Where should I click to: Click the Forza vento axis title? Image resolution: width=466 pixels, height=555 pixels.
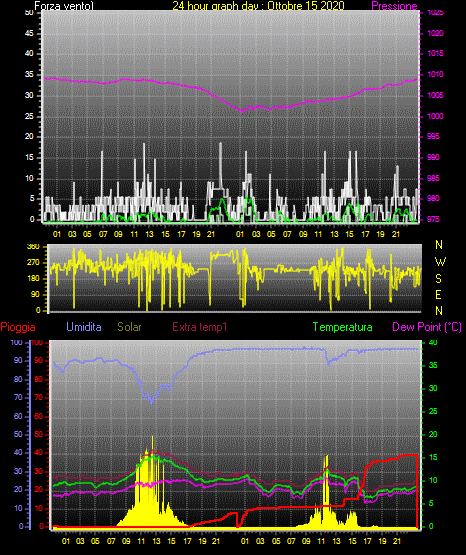(64, 6)
